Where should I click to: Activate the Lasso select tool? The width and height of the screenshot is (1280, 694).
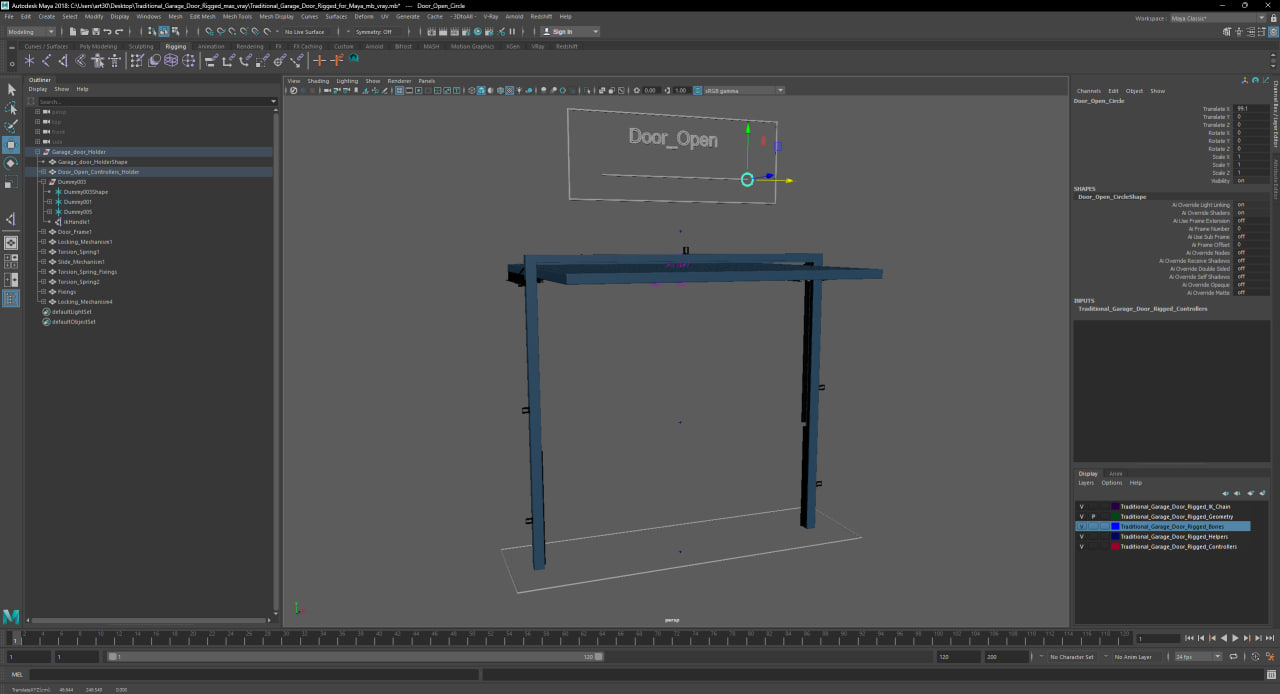click(11, 108)
